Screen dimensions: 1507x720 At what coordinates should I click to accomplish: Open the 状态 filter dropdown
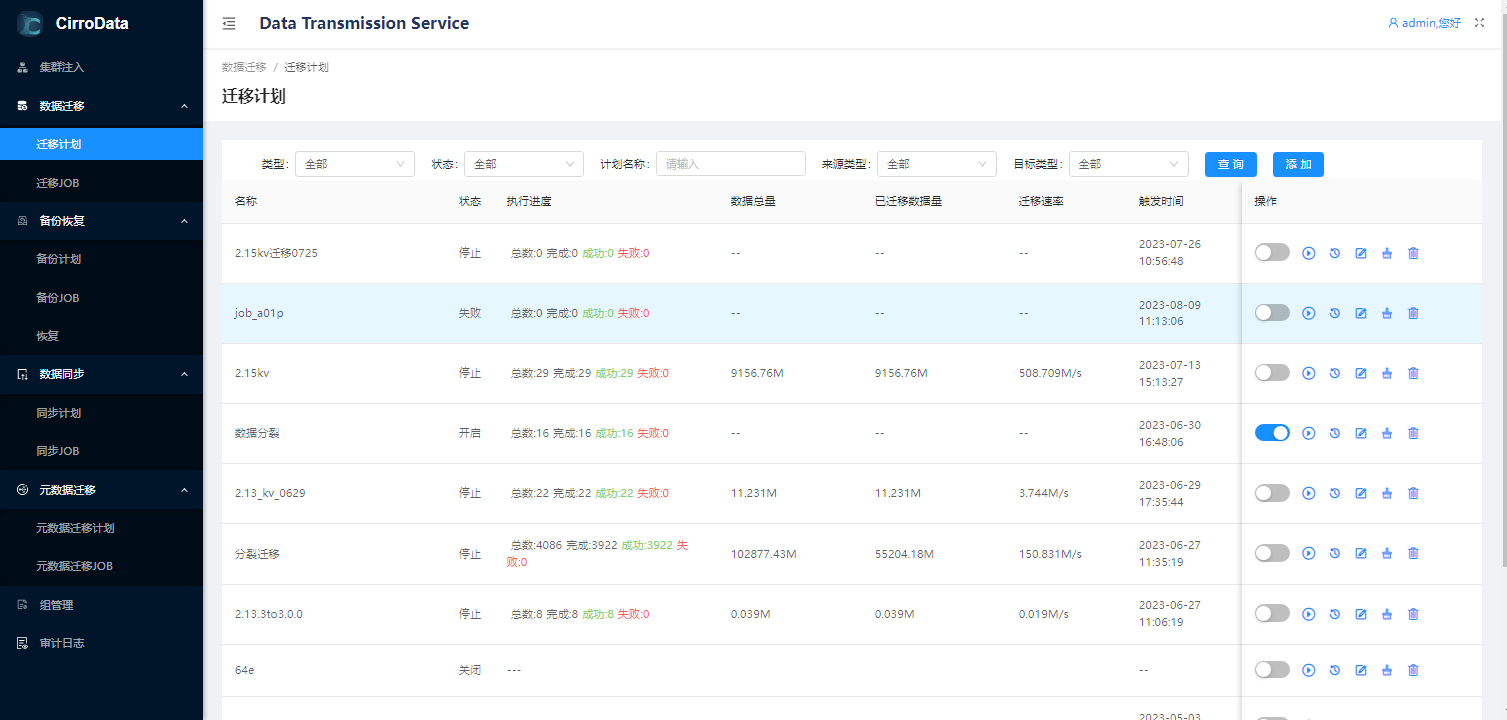[524, 164]
